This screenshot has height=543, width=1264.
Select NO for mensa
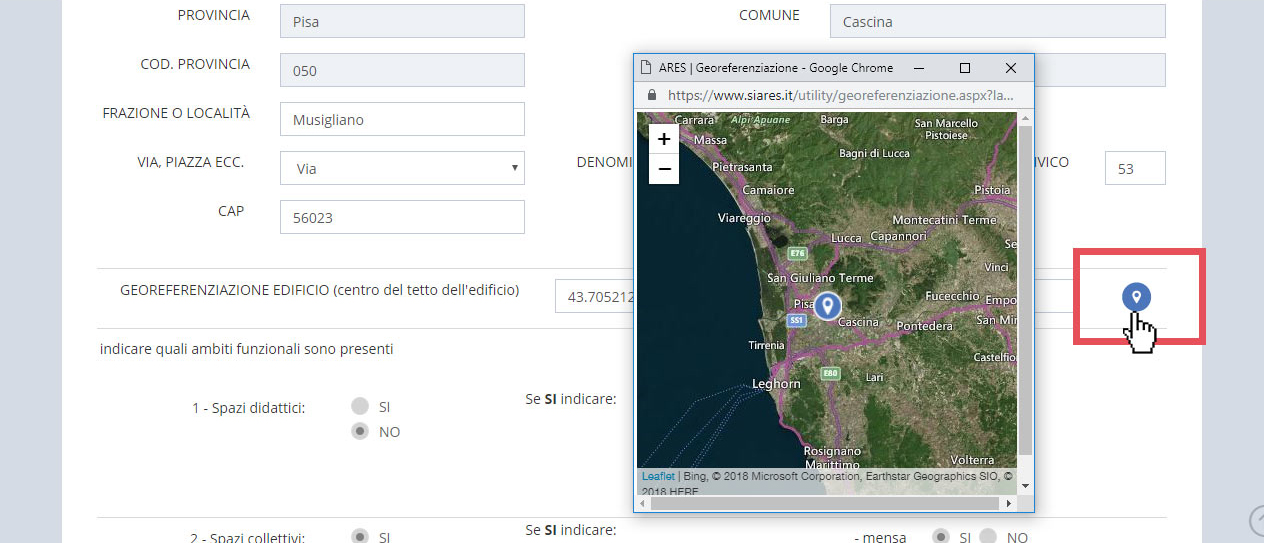tap(988, 537)
